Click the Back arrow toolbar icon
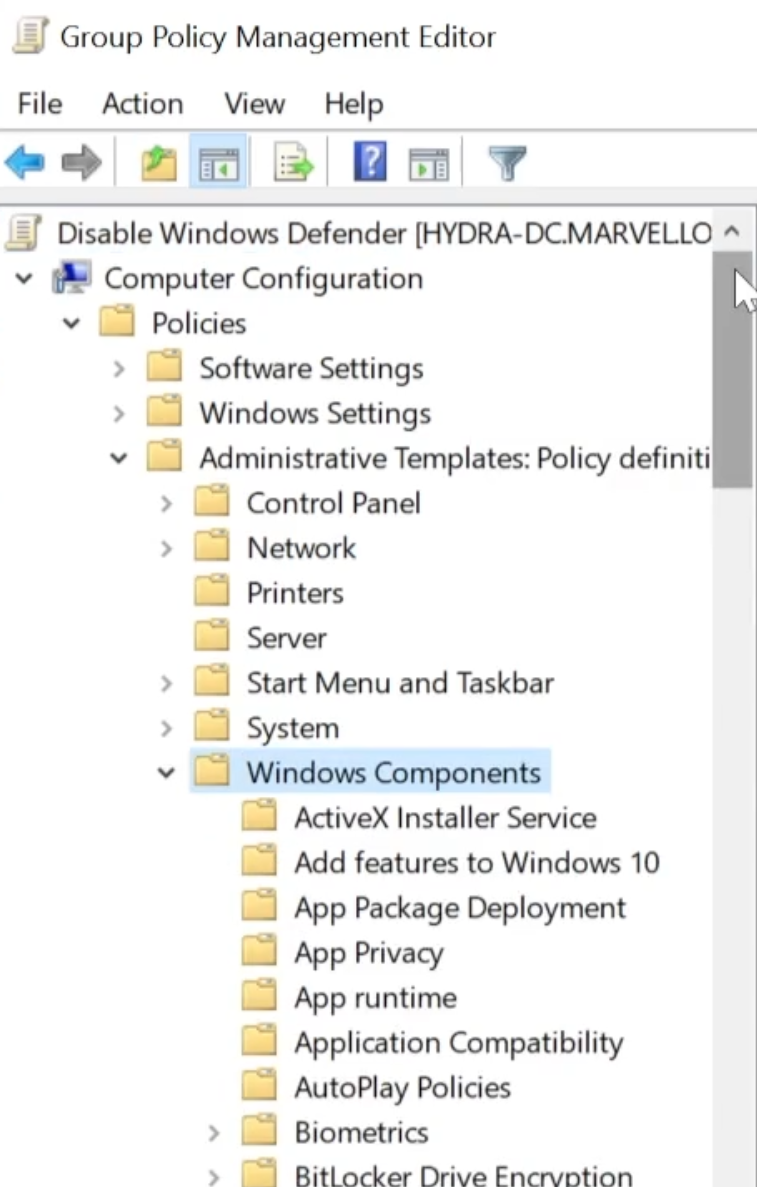Image resolution: width=757 pixels, height=1187 pixels. click(x=24, y=162)
